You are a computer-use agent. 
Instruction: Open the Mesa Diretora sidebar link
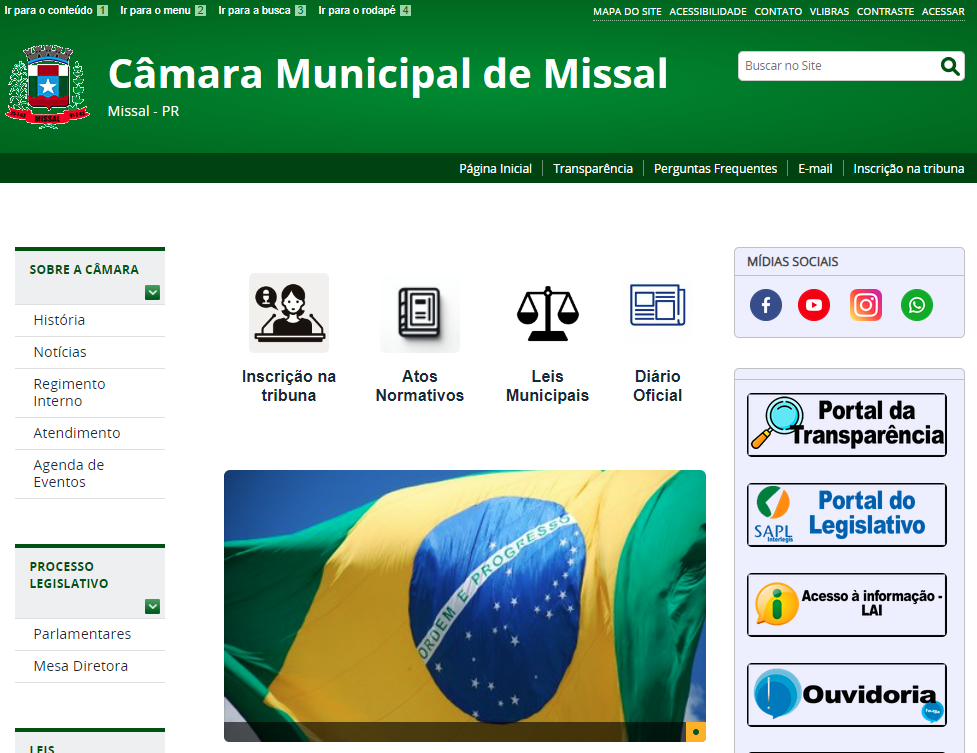click(80, 666)
